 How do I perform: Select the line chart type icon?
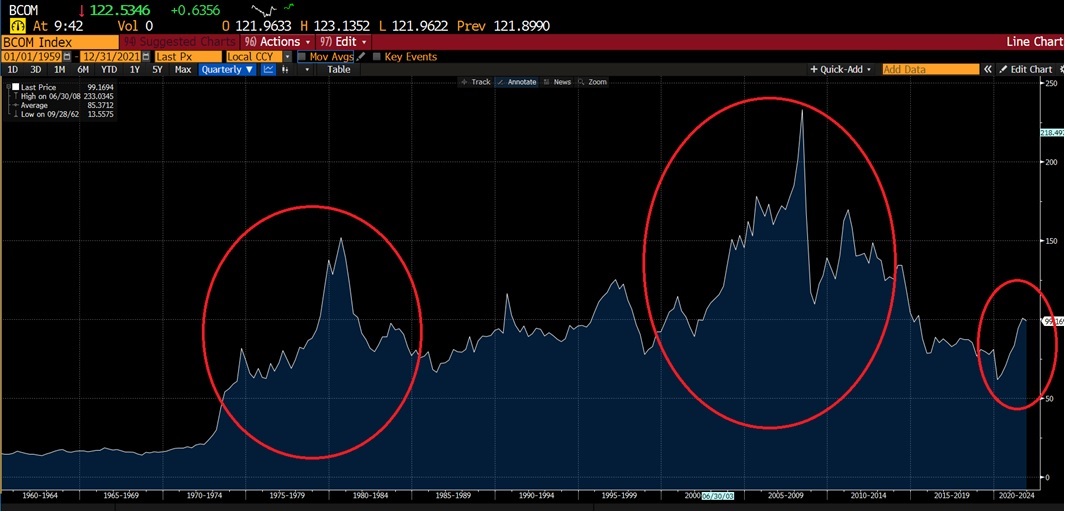point(268,69)
